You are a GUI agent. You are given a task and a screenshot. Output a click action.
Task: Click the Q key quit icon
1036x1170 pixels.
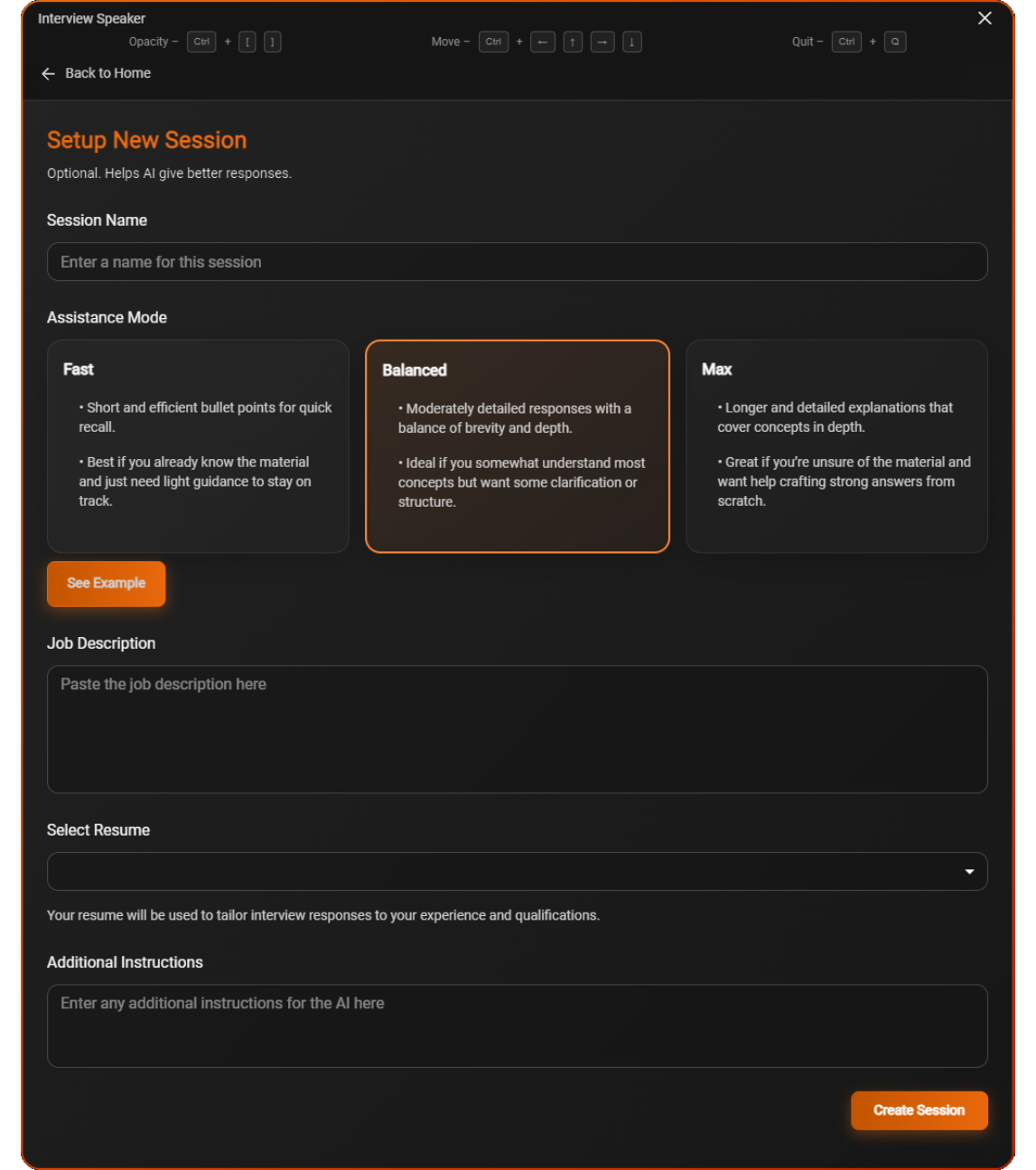(895, 42)
